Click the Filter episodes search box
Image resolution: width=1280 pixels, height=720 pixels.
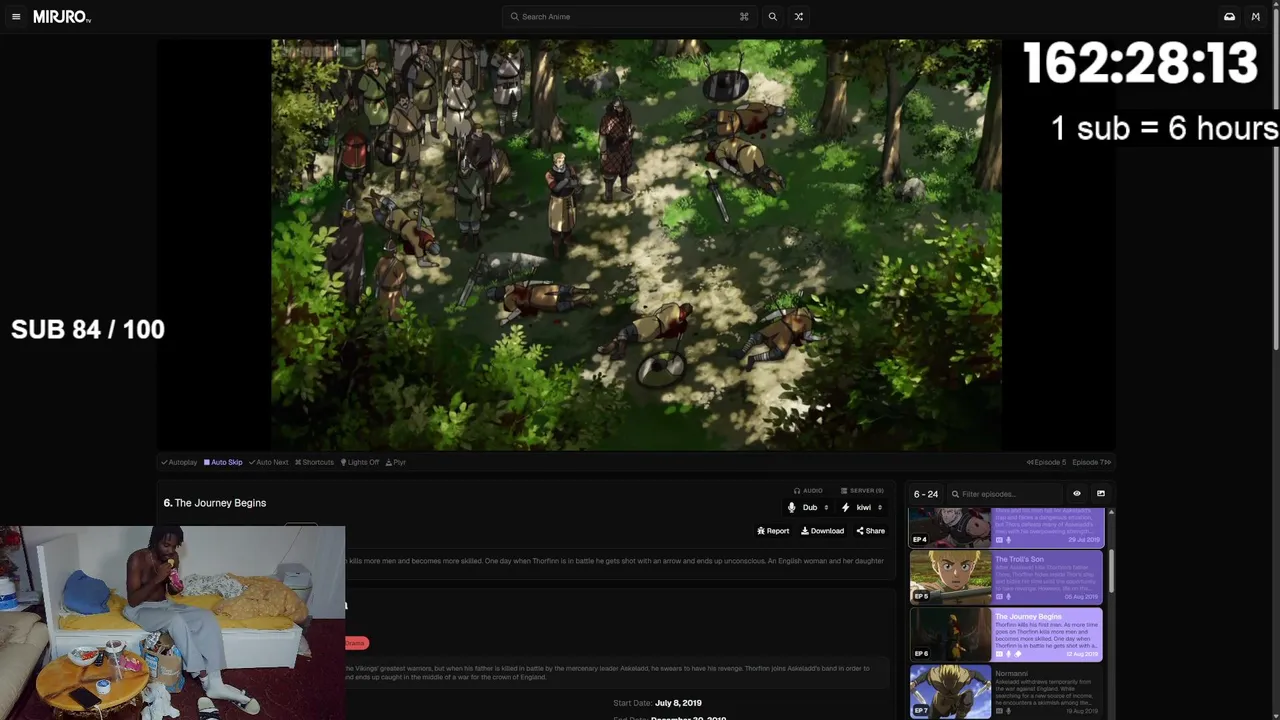[1005, 494]
